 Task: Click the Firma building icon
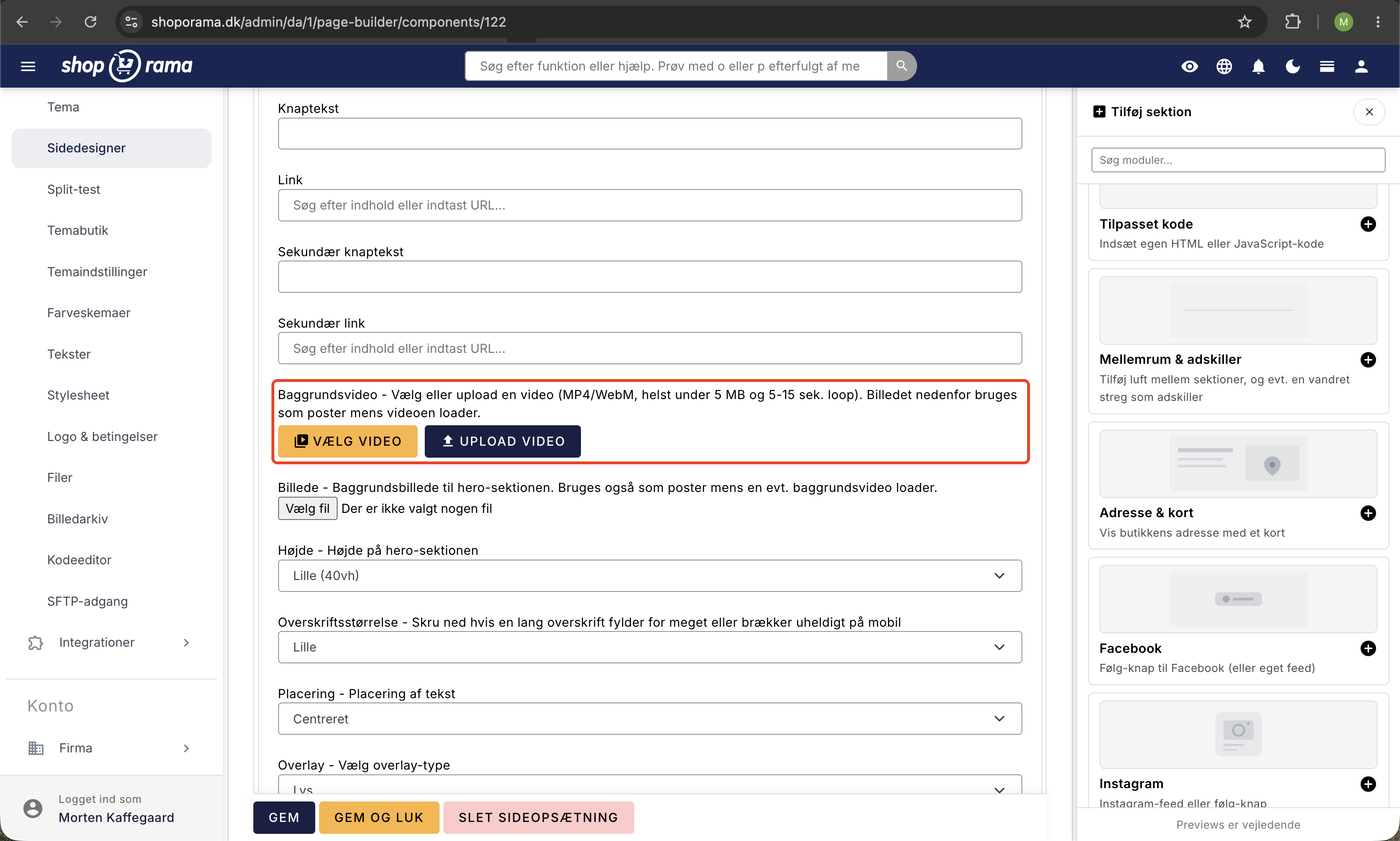[x=36, y=748]
